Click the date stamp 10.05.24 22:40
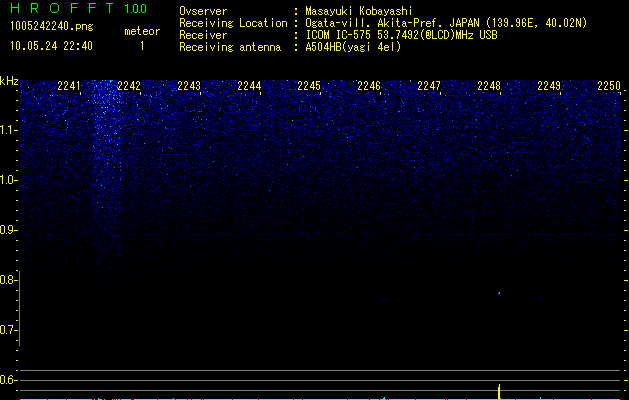This screenshot has width=629, height=400. click(x=51, y=46)
